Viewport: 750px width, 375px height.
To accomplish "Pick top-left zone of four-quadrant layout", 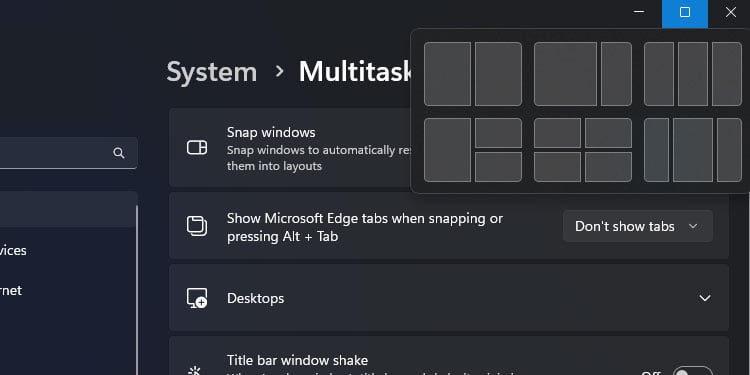I will (557, 133).
